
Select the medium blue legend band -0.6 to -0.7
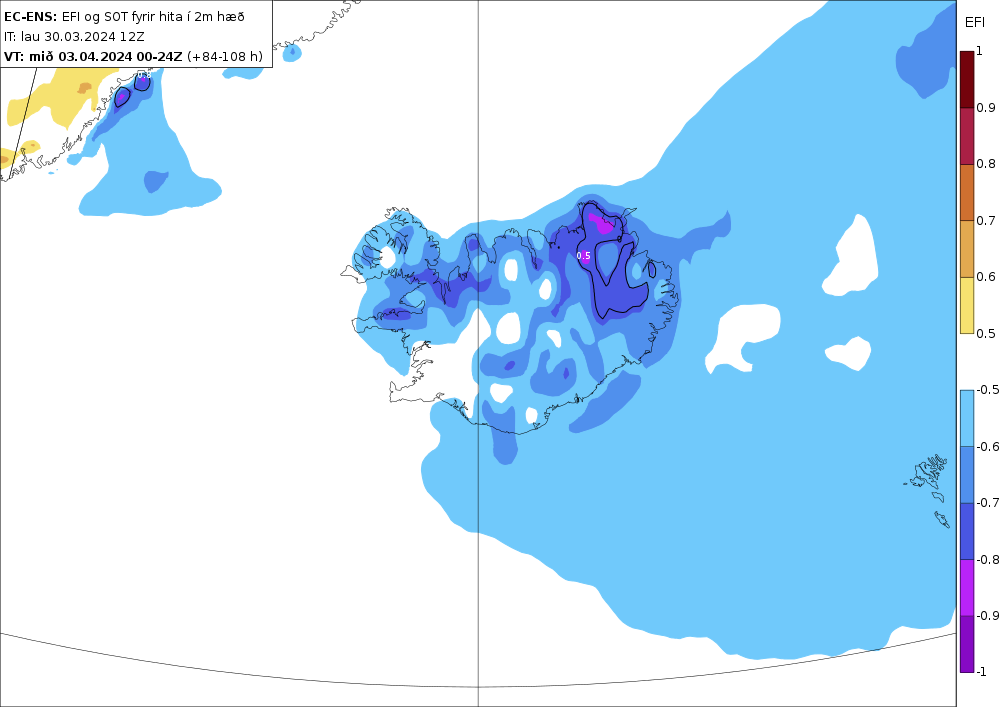967,474
